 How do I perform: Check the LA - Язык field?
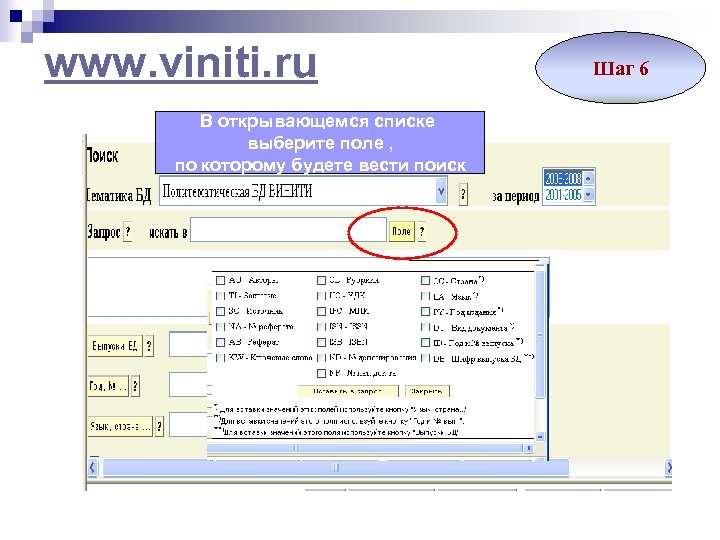pyautogui.click(x=425, y=296)
